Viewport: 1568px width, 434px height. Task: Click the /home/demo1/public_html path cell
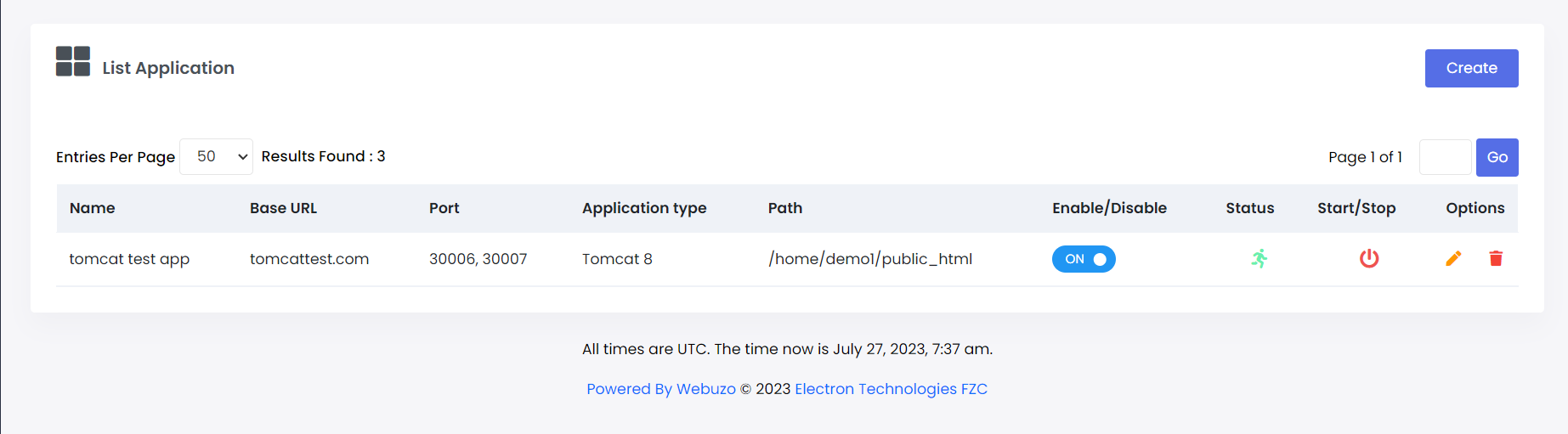coord(870,259)
